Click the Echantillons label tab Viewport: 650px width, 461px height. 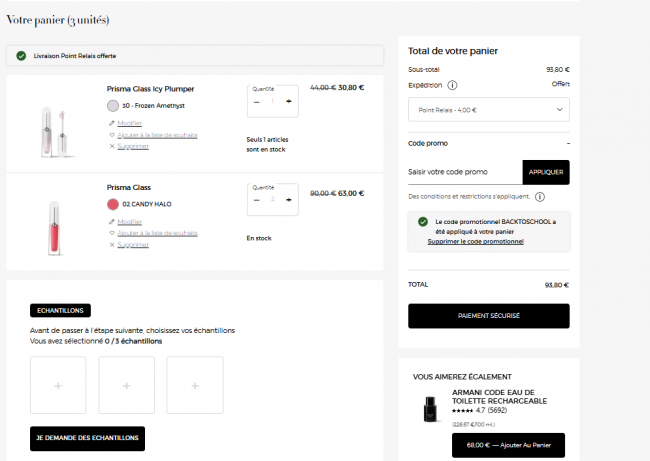60,311
